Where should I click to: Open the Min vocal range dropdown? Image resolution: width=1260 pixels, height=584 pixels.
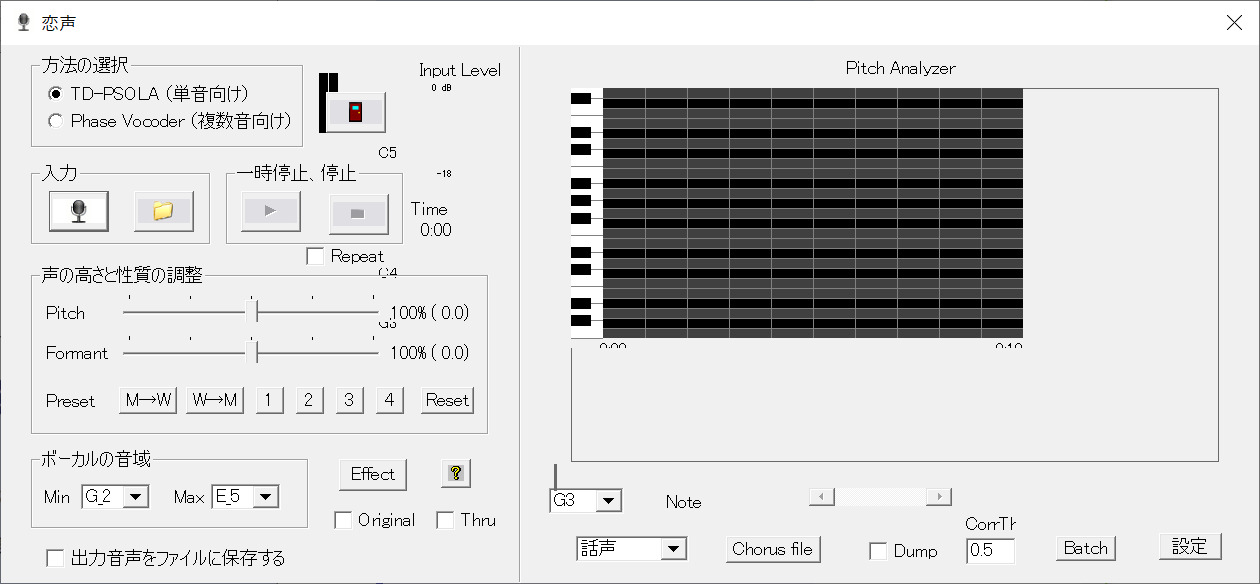[x=136, y=497]
